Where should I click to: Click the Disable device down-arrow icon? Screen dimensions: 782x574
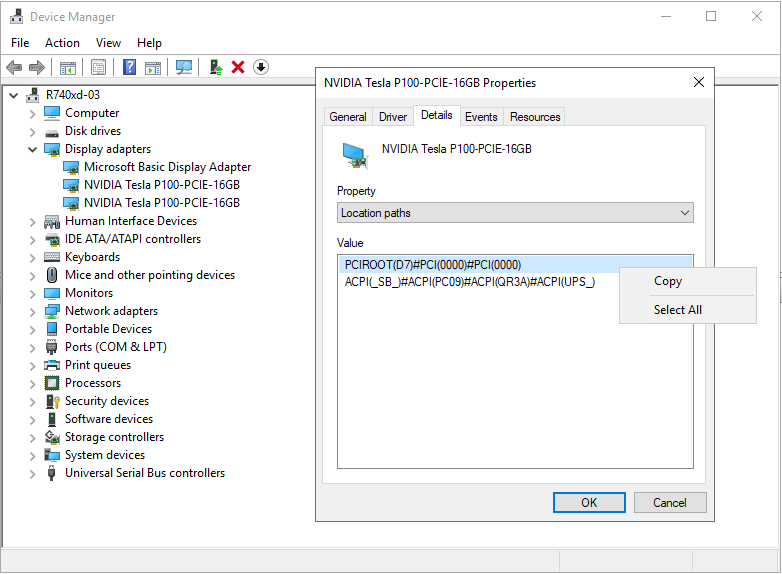[x=261, y=67]
